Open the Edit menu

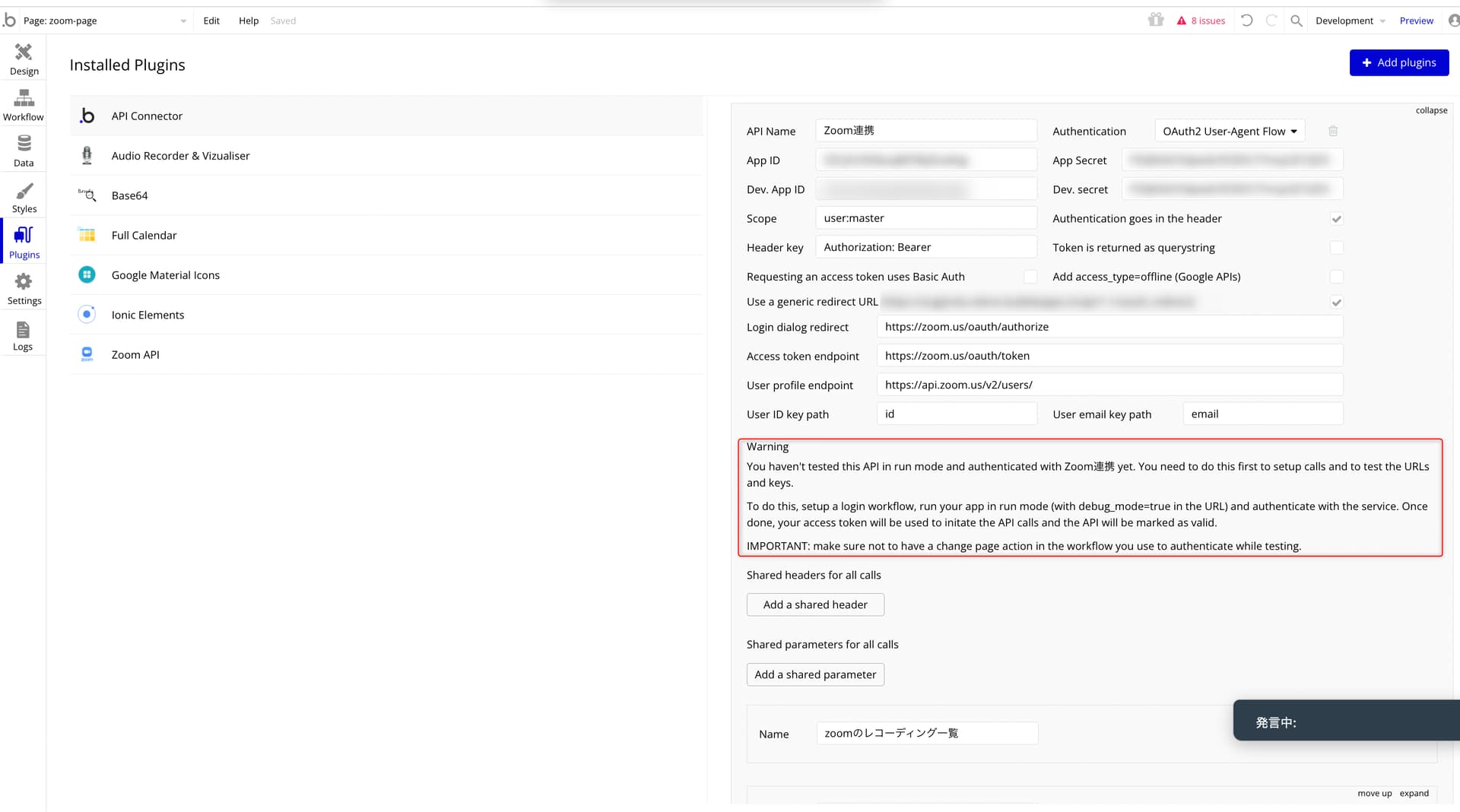[211, 21]
